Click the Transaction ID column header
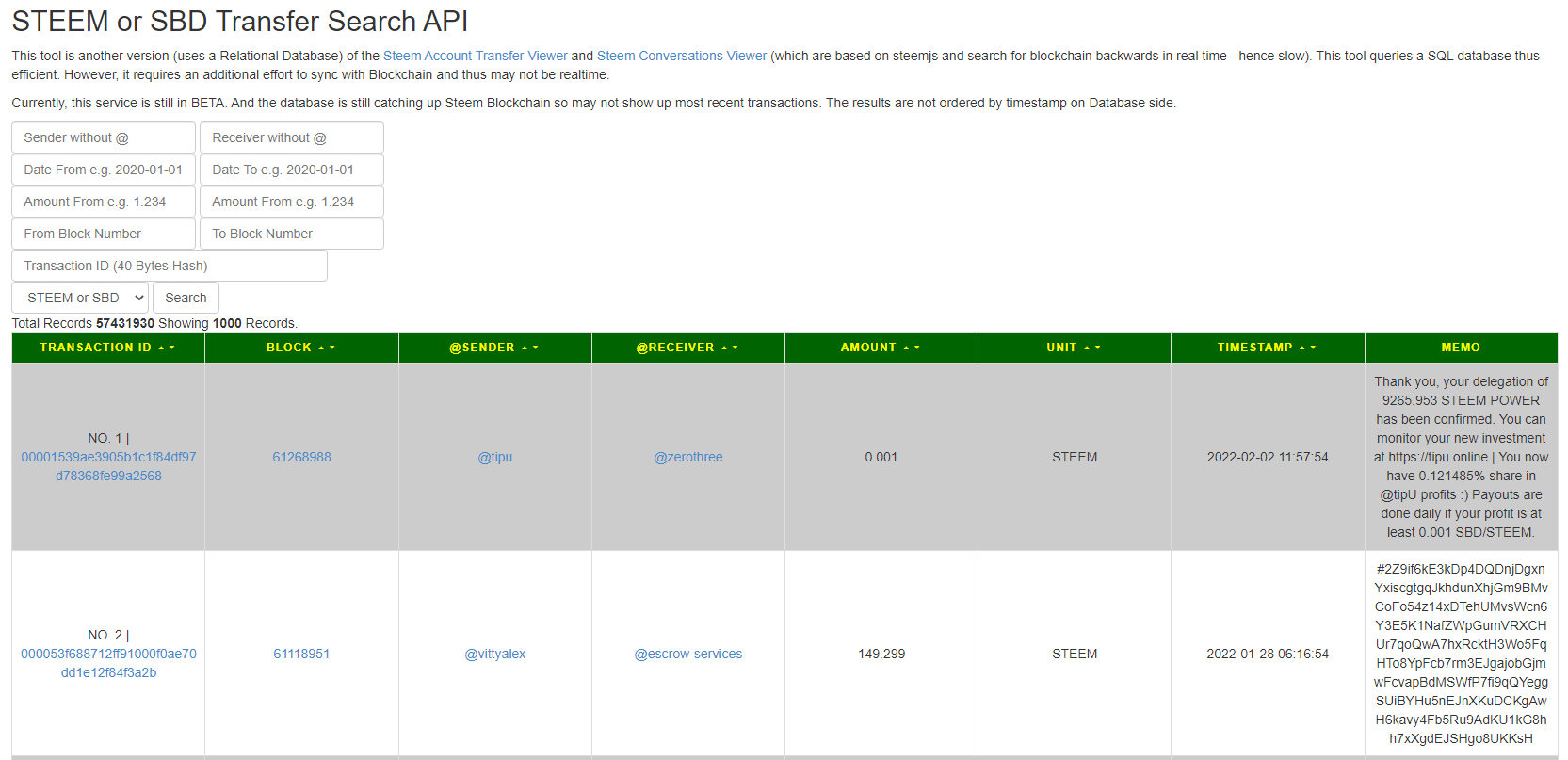The height and width of the screenshot is (760, 1568). click(108, 348)
